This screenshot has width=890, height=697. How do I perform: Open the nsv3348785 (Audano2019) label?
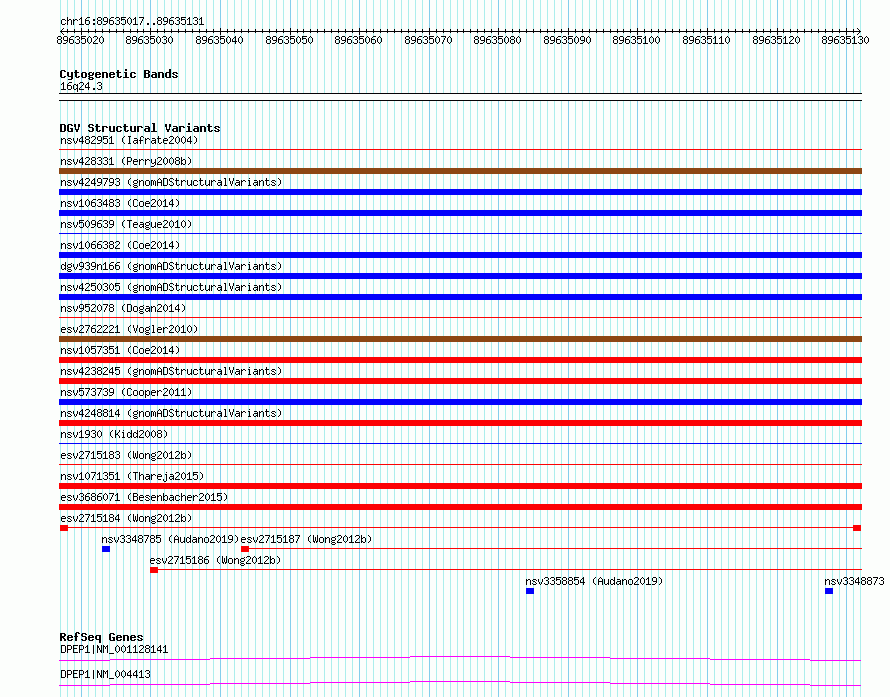(x=170, y=539)
